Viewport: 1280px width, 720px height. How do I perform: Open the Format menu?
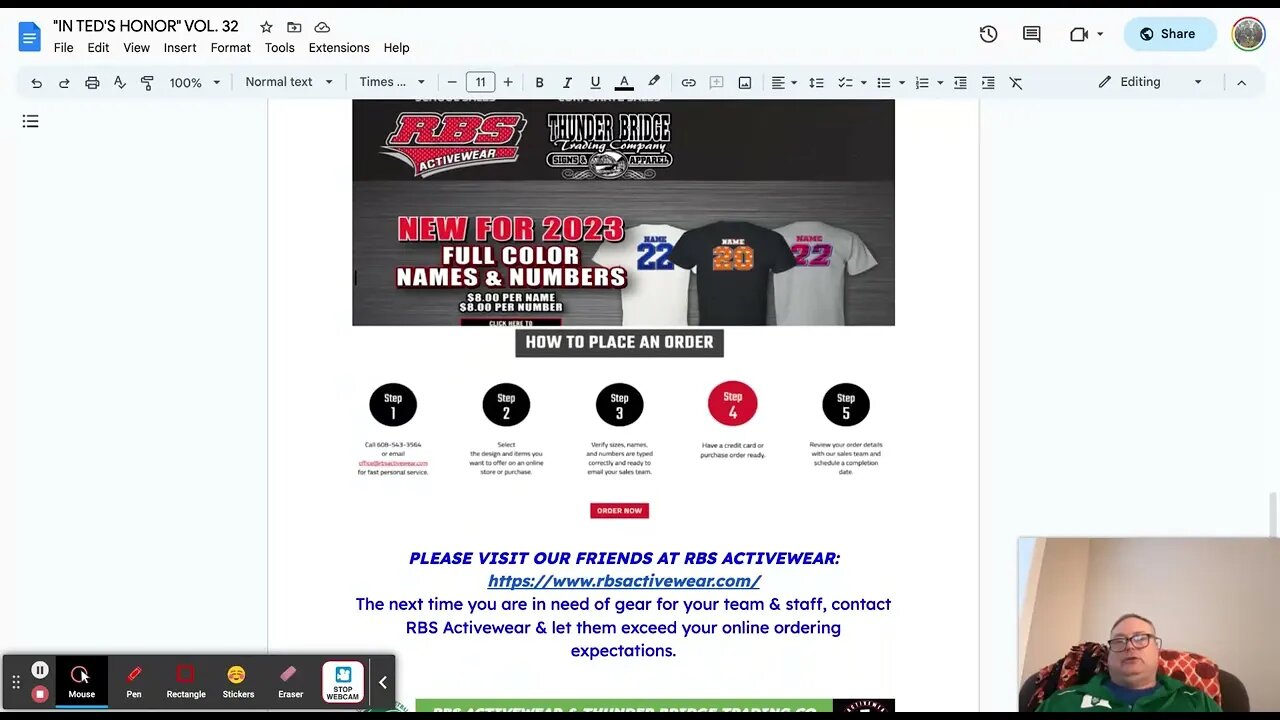(230, 48)
